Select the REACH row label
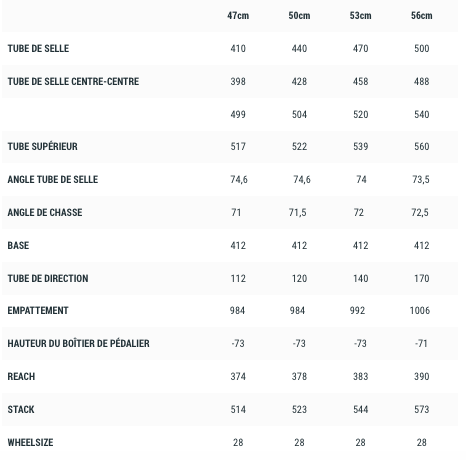466x460 pixels. click(x=21, y=377)
